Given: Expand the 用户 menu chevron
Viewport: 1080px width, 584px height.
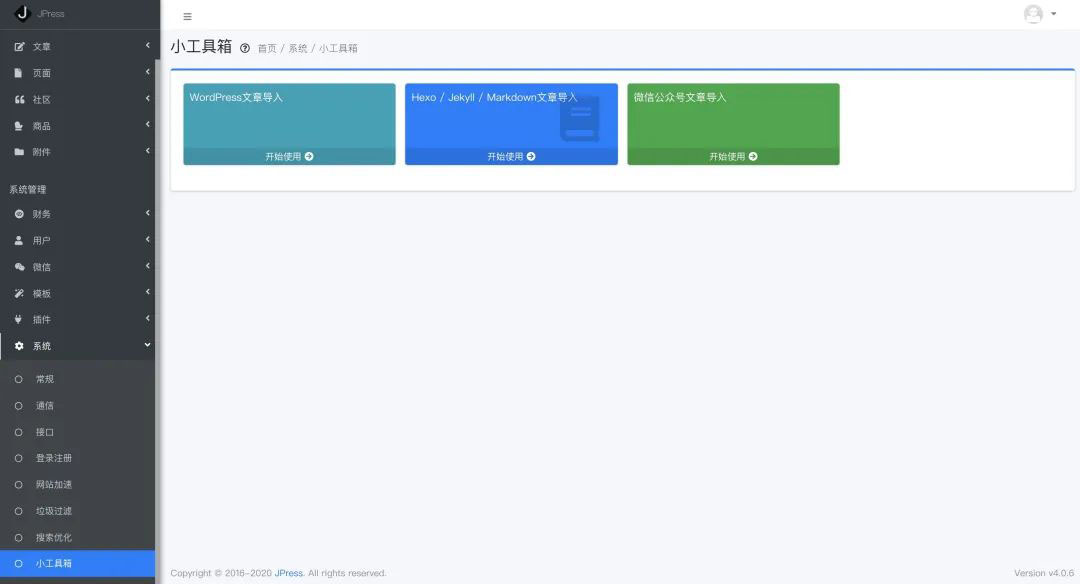Looking at the screenshot, I should point(147,240).
